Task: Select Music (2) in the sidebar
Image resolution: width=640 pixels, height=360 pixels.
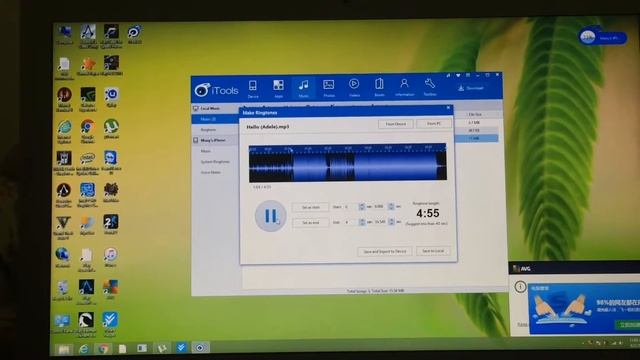Action: point(215,119)
